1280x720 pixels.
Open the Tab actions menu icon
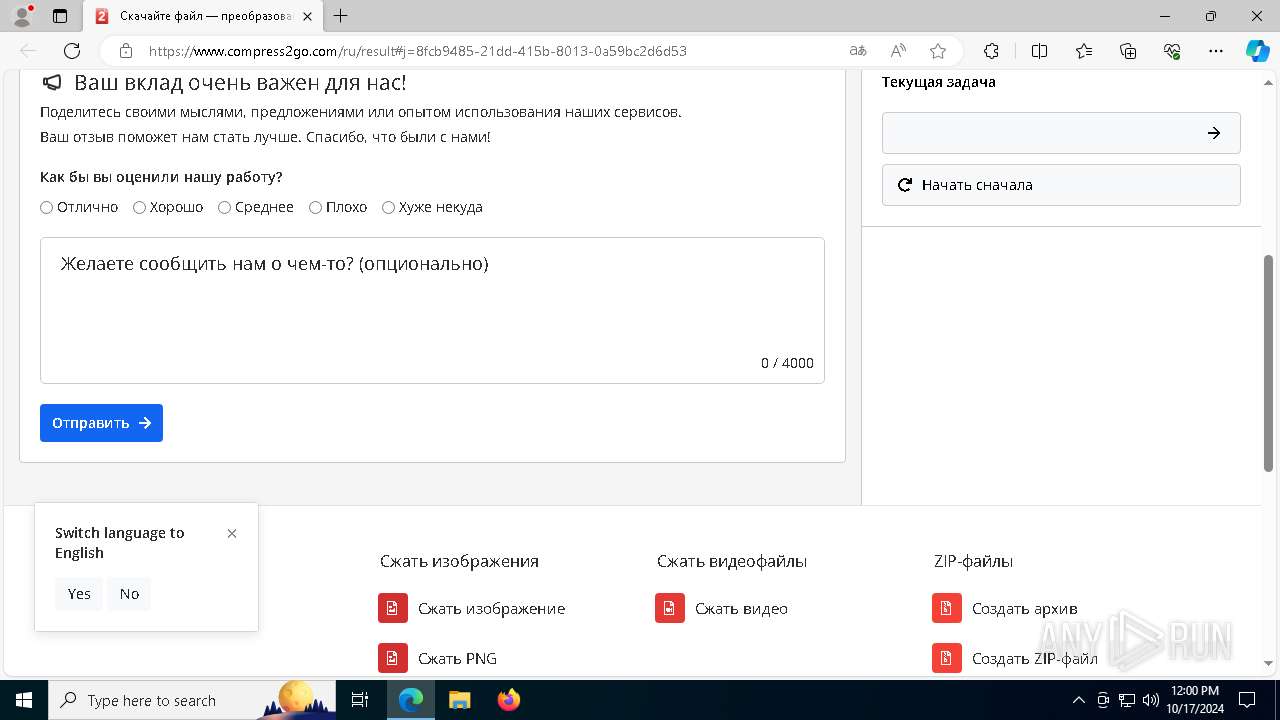[x=60, y=16]
